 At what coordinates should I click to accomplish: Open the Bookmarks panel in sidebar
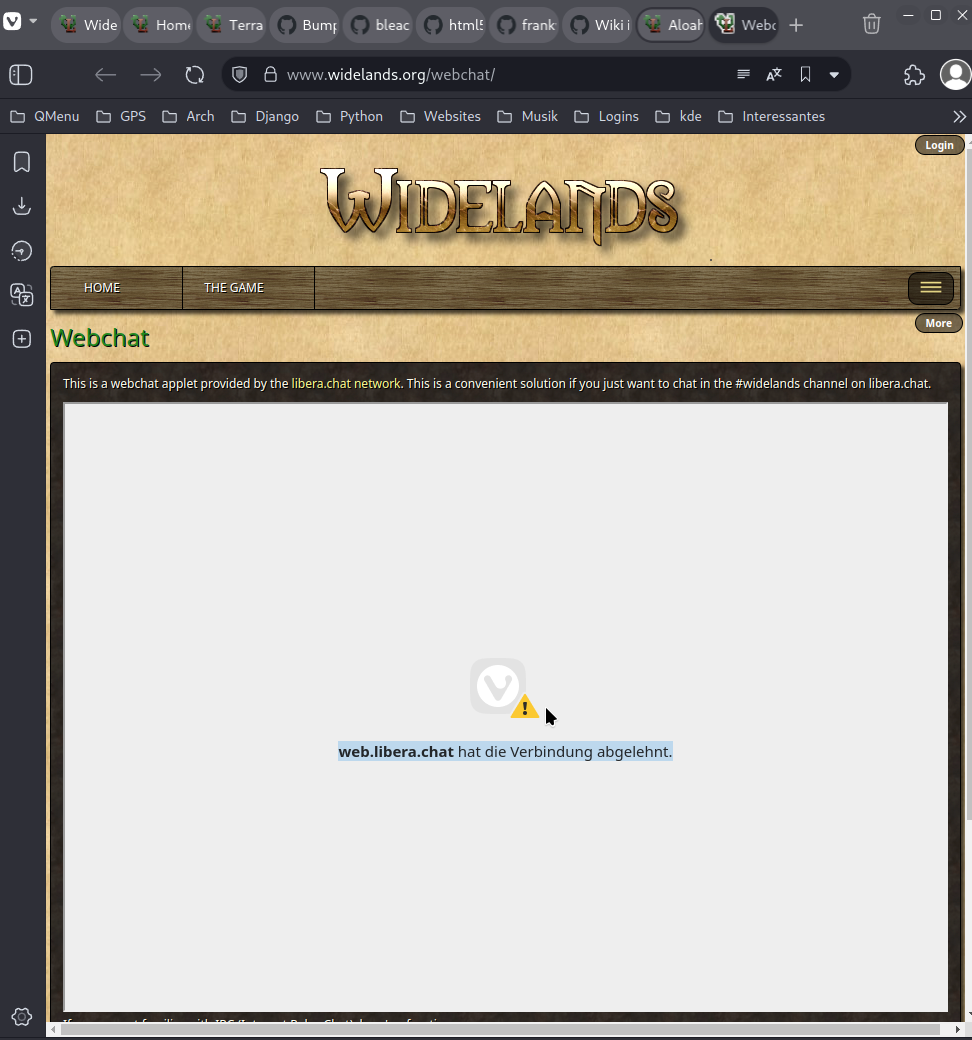tap(22, 162)
